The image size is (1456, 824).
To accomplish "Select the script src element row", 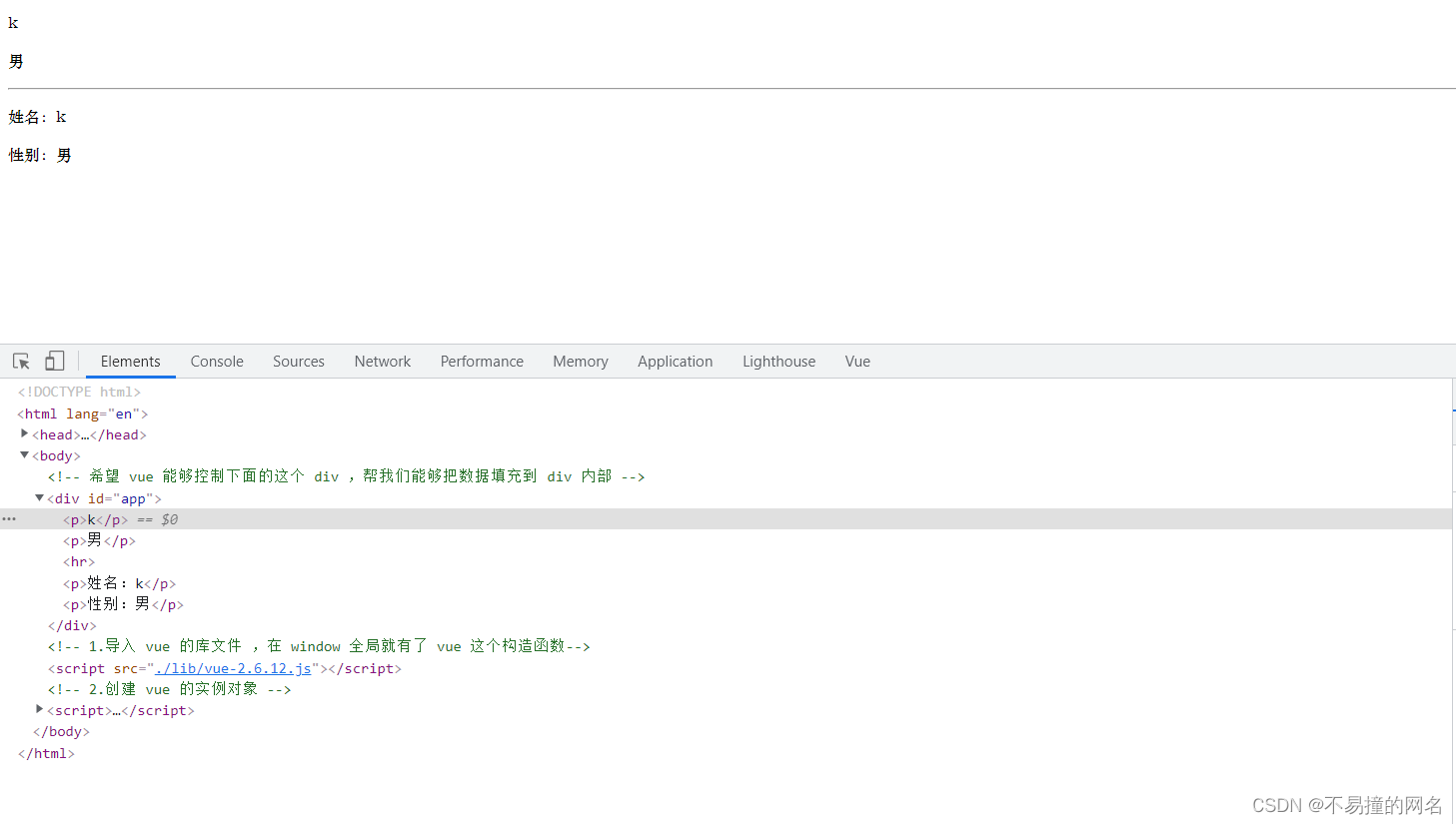I will click(224, 668).
